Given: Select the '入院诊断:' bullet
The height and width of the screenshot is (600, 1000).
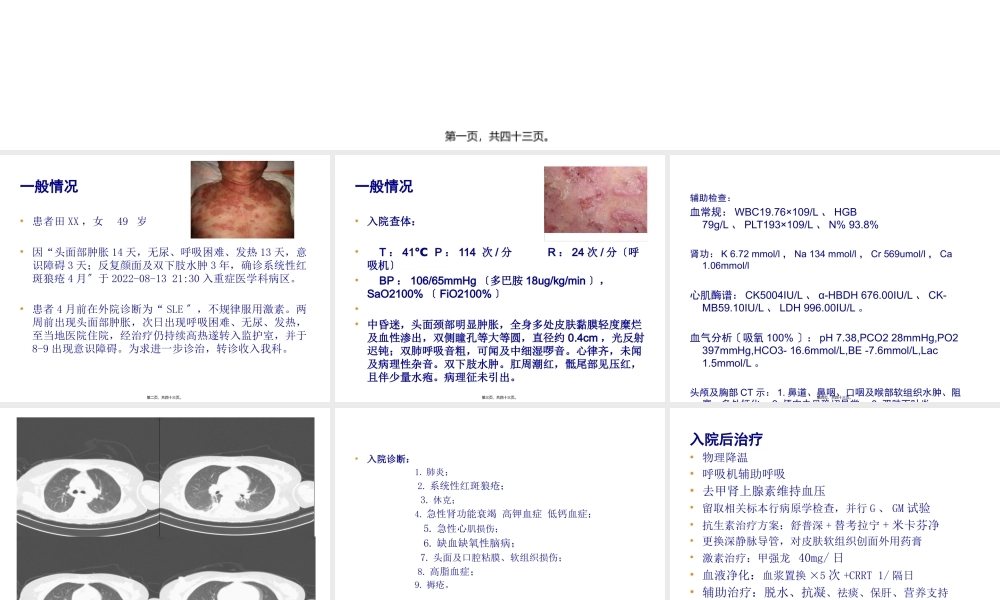Looking at the screenshot, I should tap(388, 459).
